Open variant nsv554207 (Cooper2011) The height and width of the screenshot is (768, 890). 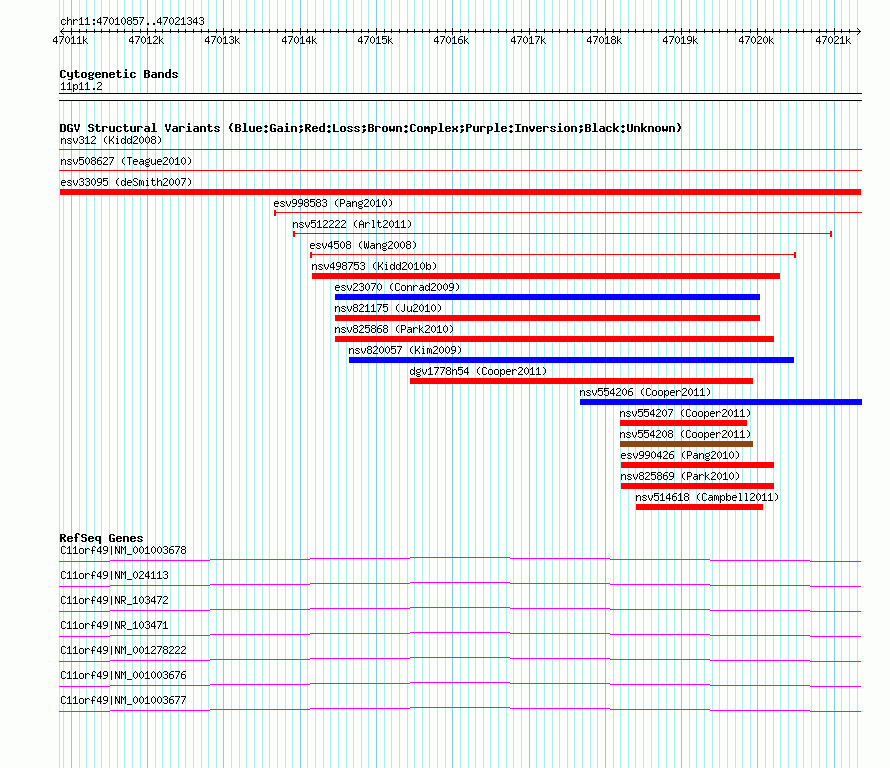coord(685,413)
